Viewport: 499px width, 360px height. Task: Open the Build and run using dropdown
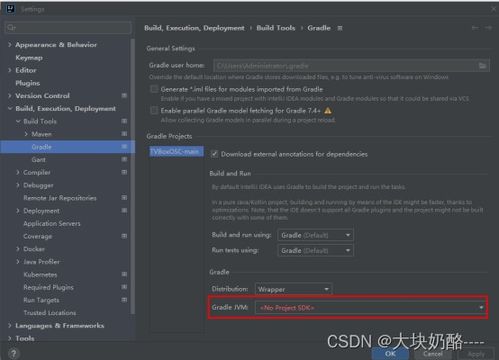[315, 235]
